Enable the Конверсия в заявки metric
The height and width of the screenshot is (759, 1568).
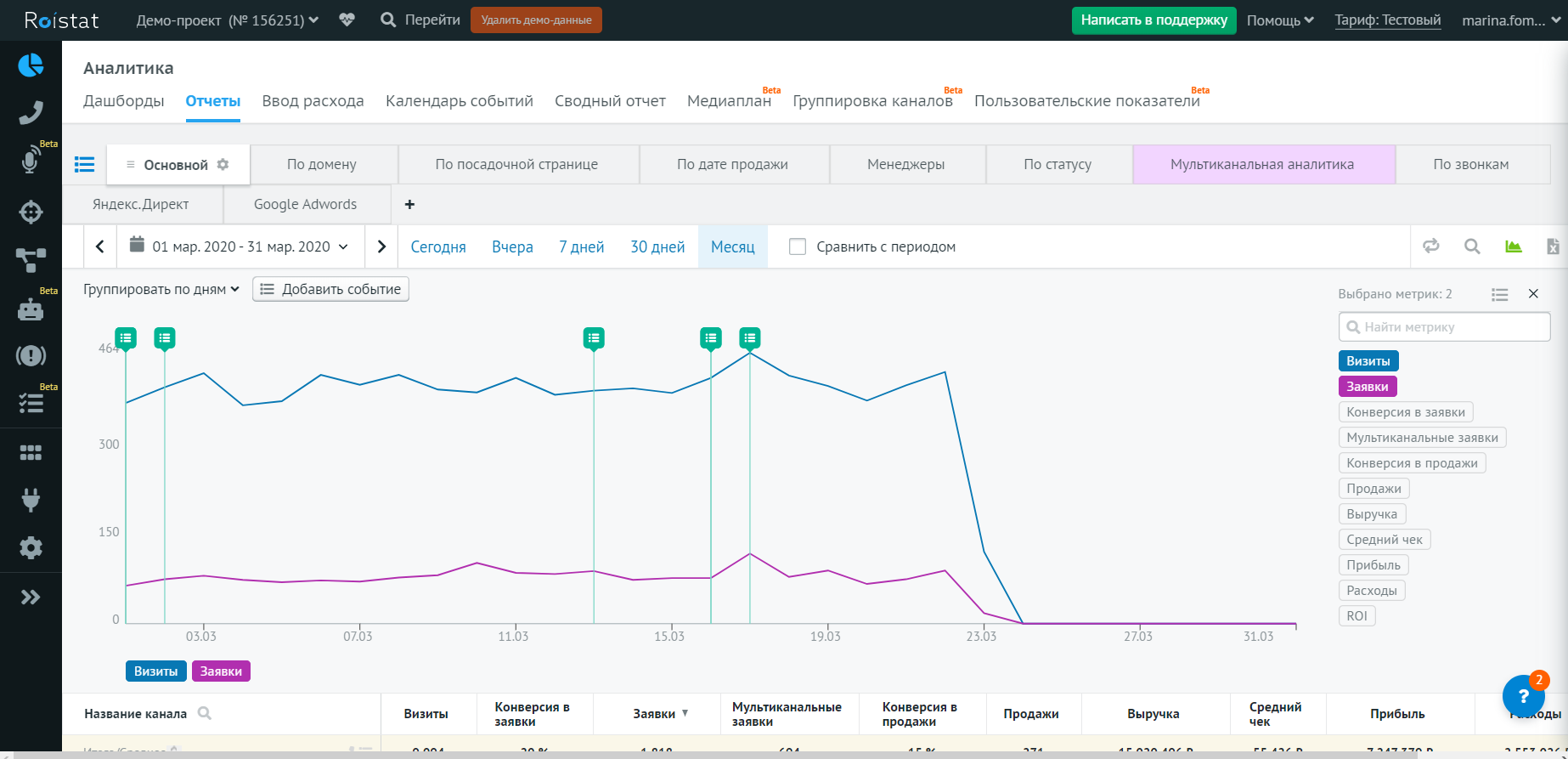[x=1405, y=412]
